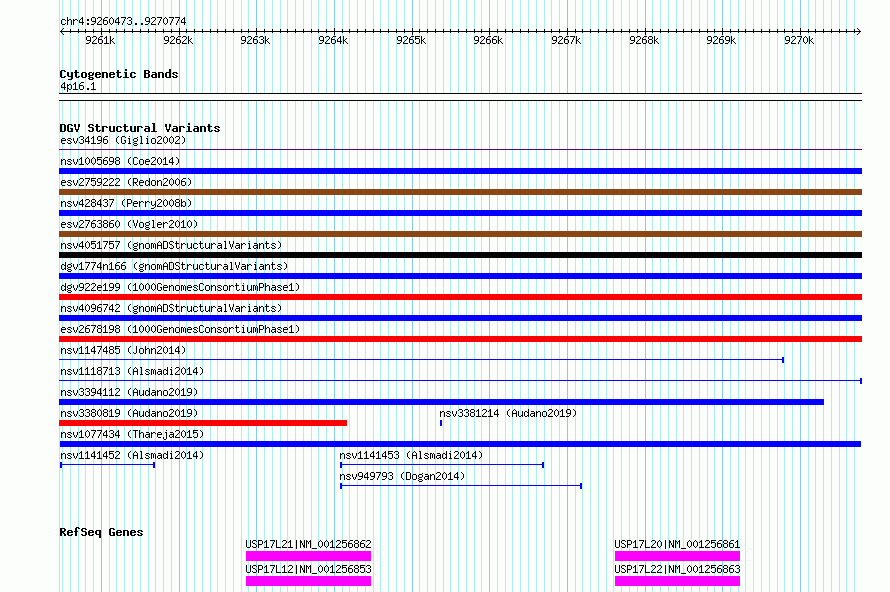Click the blue span line of nsv949793
Screen dimensions: 890x592
(461, 486)
